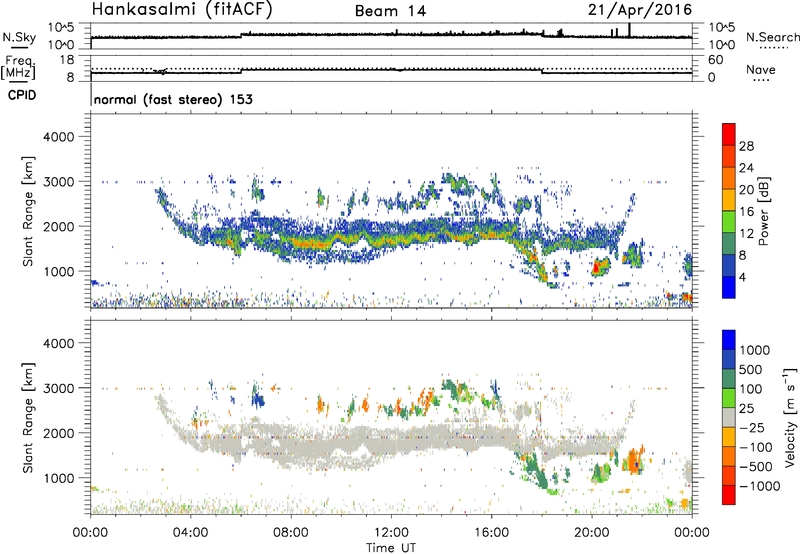
Task: Click the red top segment of Power colorbar
Action: pos(729,134)
